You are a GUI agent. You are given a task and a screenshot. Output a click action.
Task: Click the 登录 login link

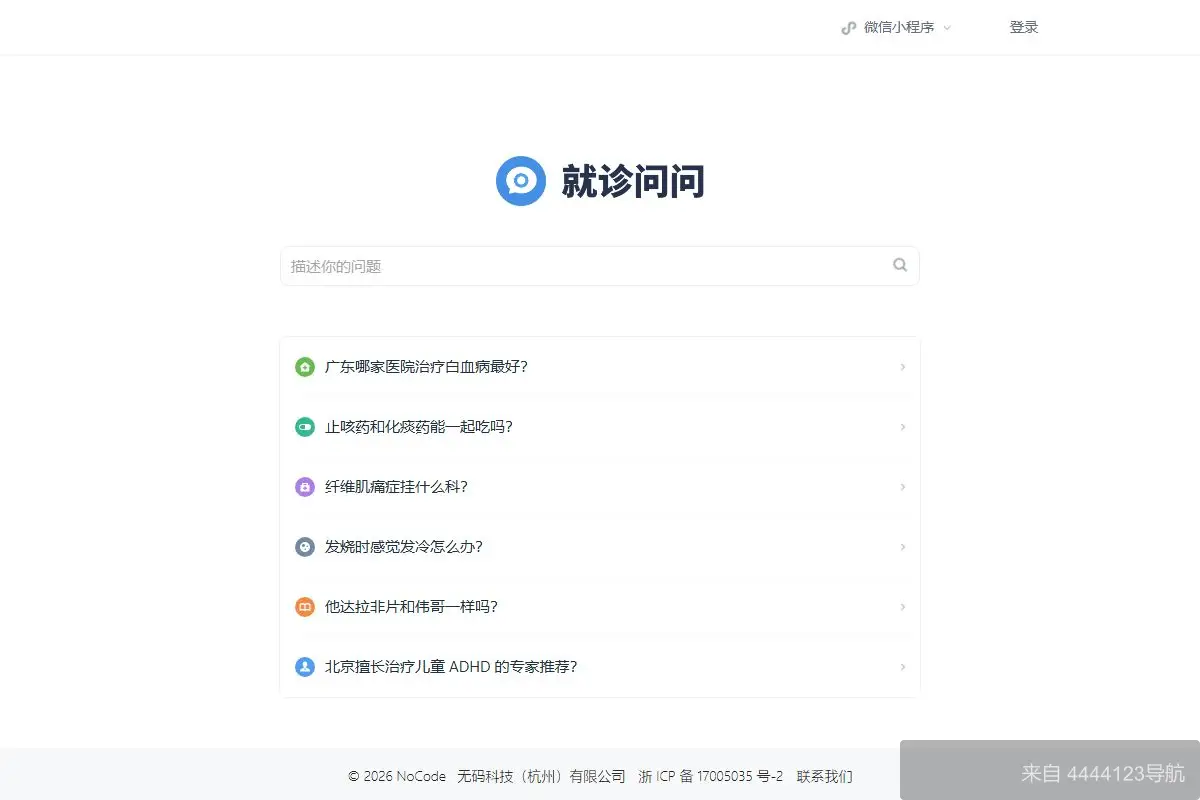(x=1024, y=28)
